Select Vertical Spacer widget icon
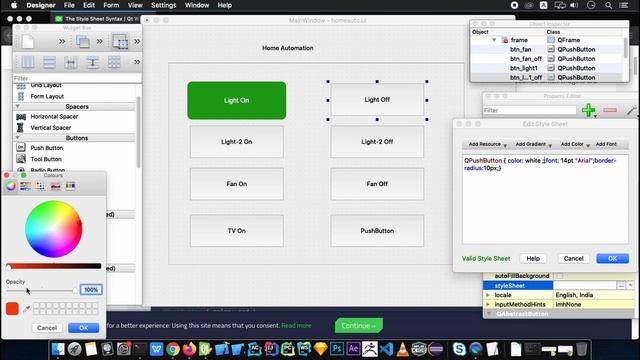 pyautogui.click(x=21, y=128)
